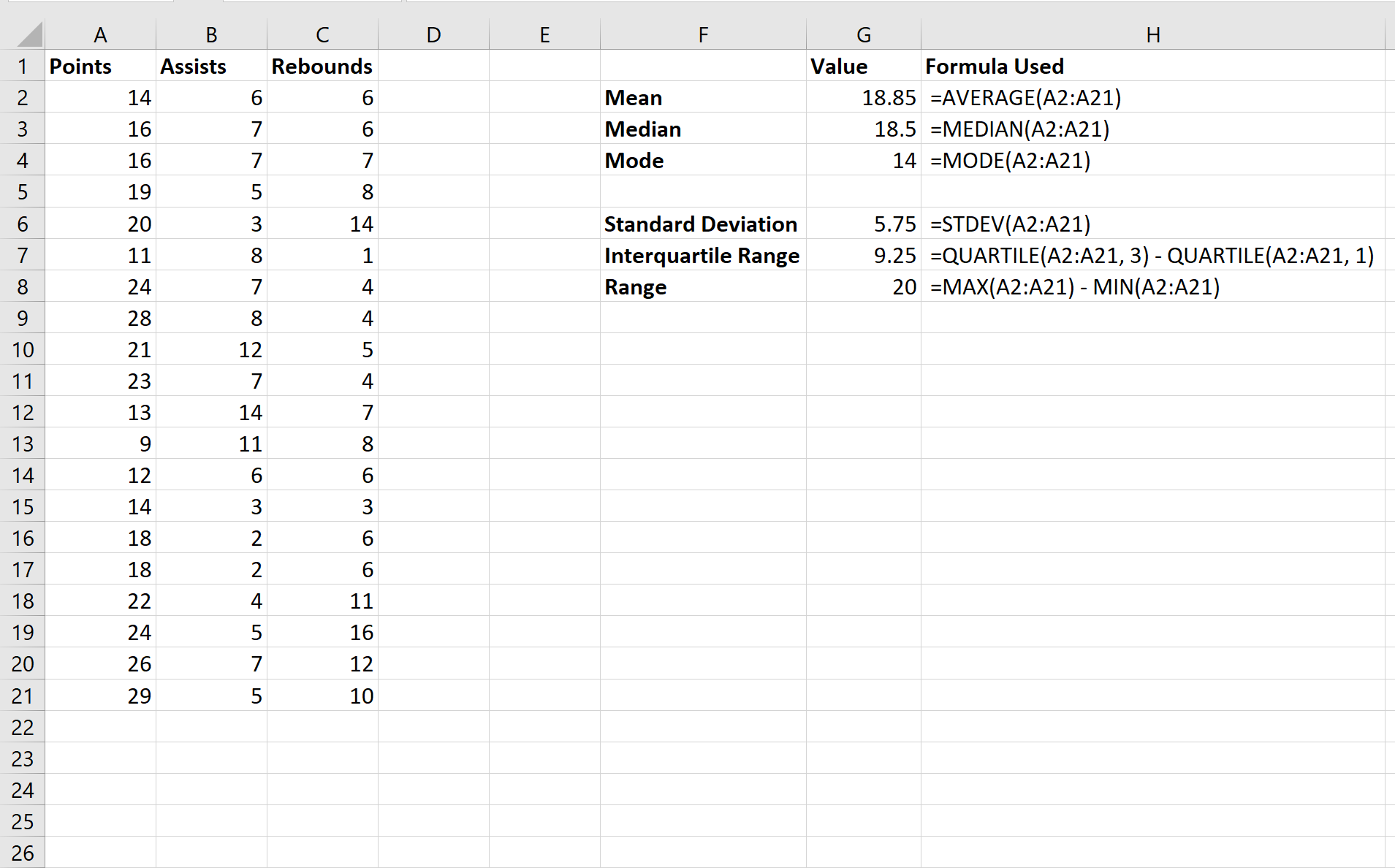Viewport: 1395px width, 868px height.
Task: Select column H header
Action: pyautogui.click(x=1155, y=34)
